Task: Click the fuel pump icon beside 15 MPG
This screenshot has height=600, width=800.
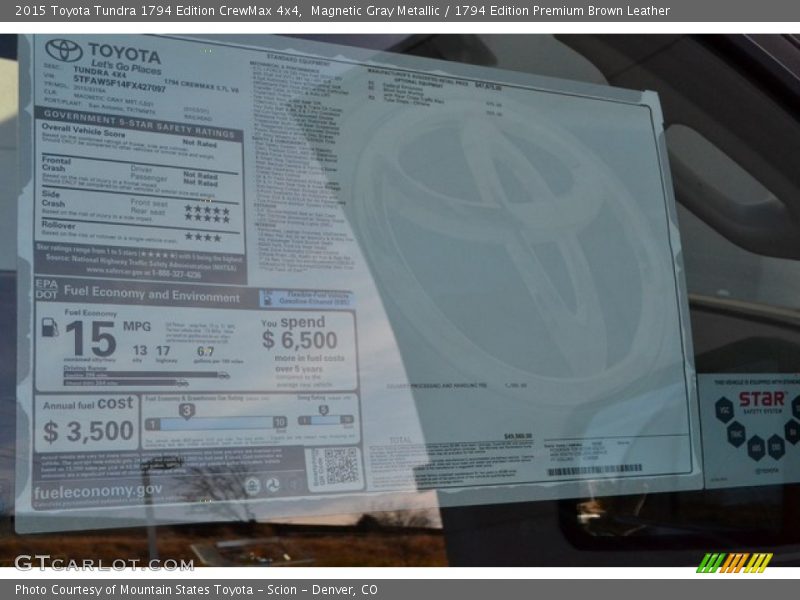Action: [49, 327]
